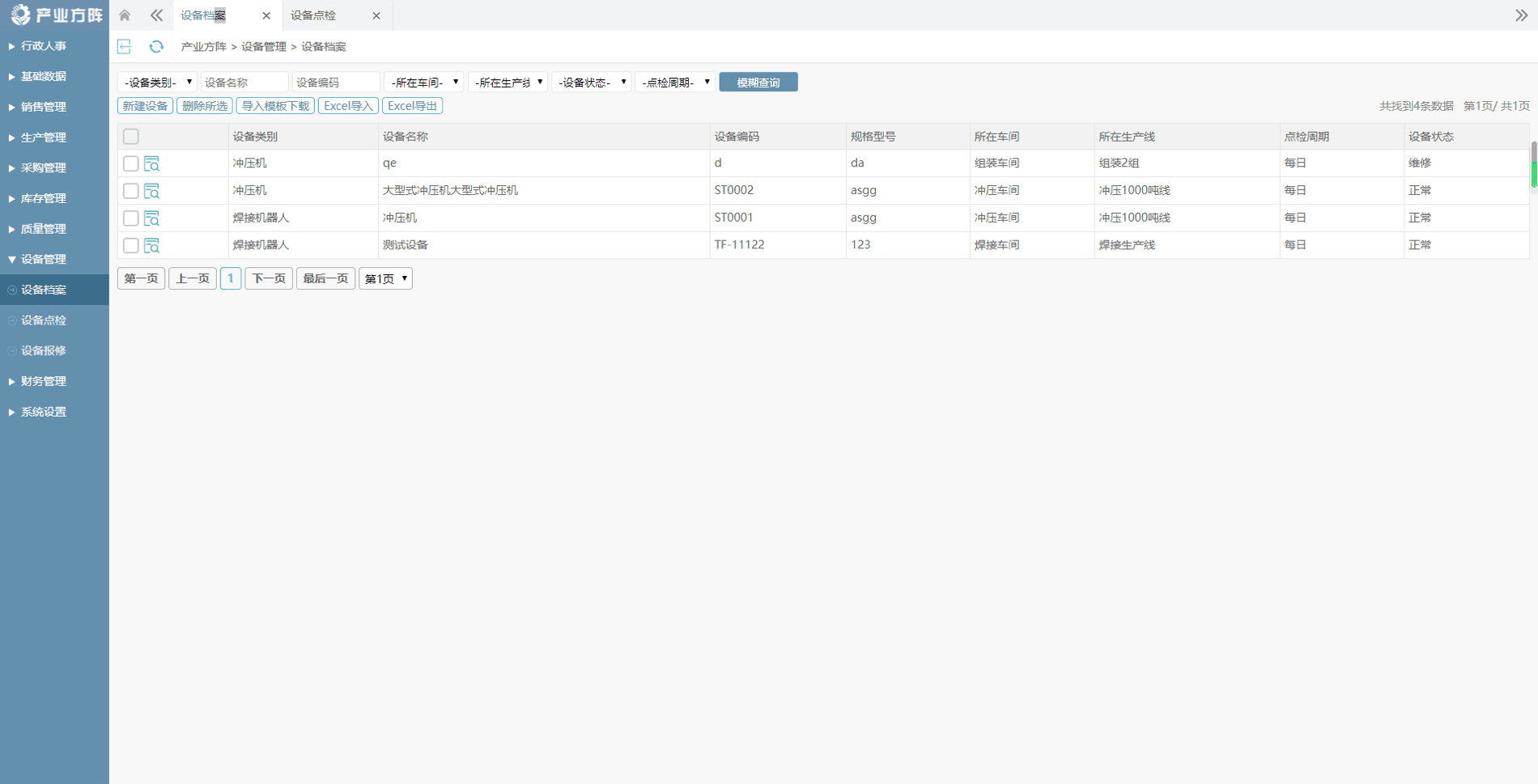Select the checkbox for the 测试设备 row
Viewport: 1538px width, 784px height.
[131, 245]
